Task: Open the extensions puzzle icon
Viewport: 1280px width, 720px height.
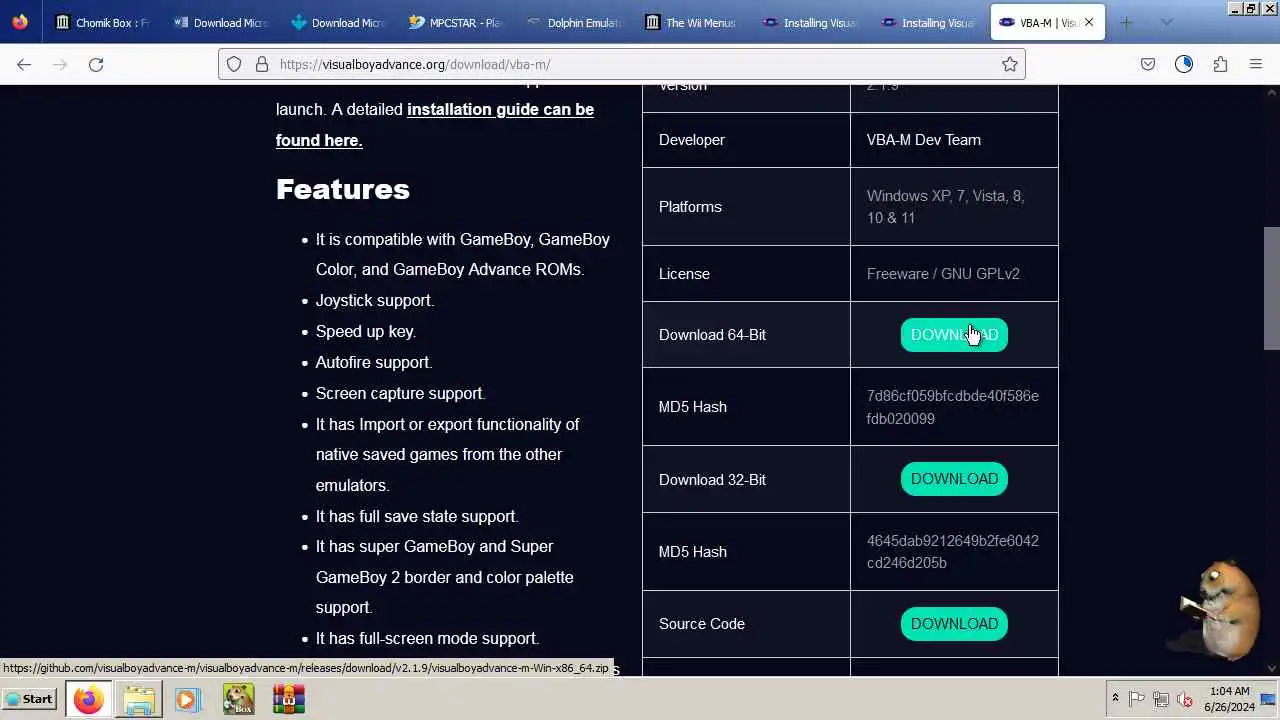Action: pos(1220,64)
